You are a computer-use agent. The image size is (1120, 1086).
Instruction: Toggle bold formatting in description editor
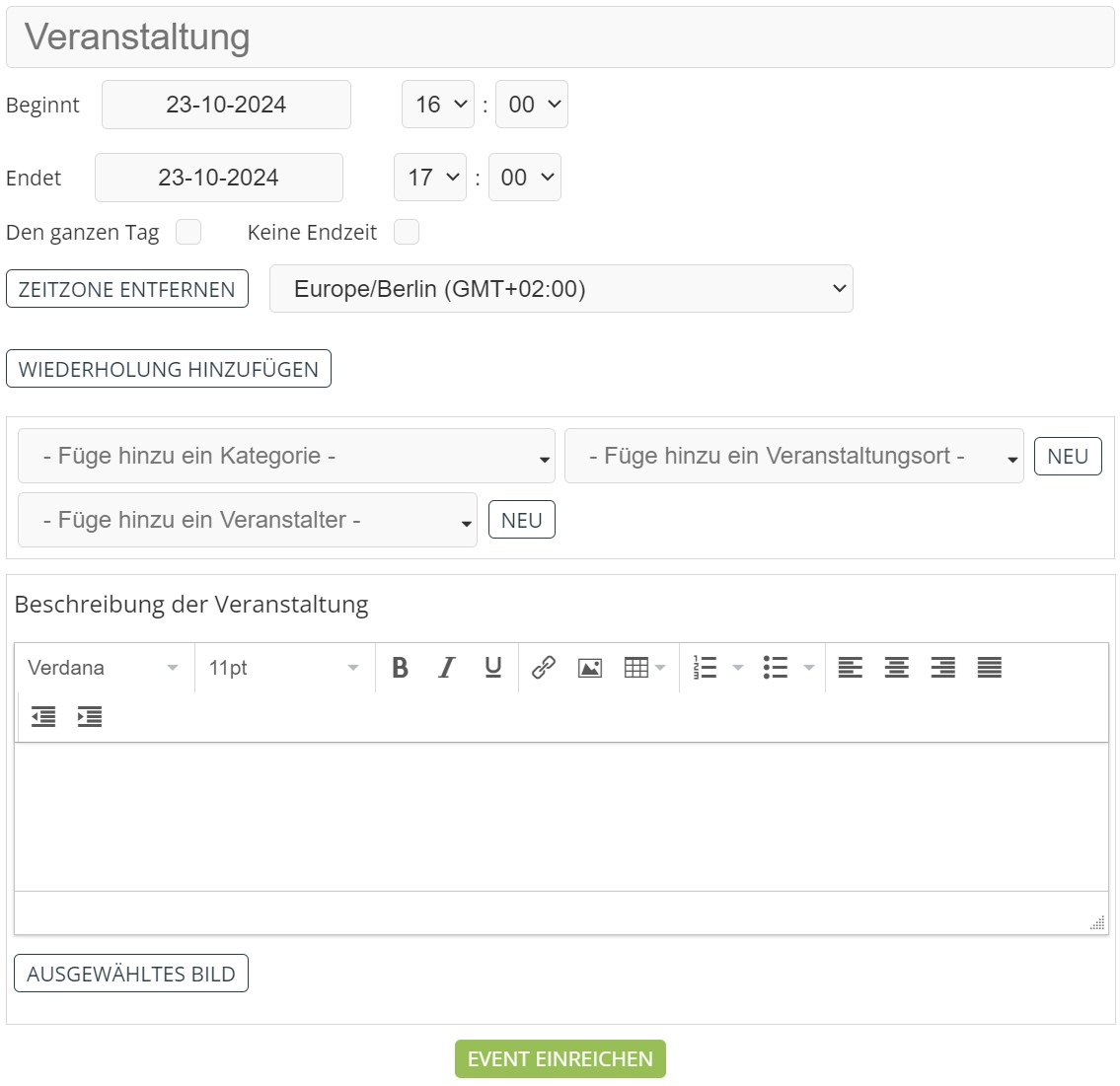400,668
